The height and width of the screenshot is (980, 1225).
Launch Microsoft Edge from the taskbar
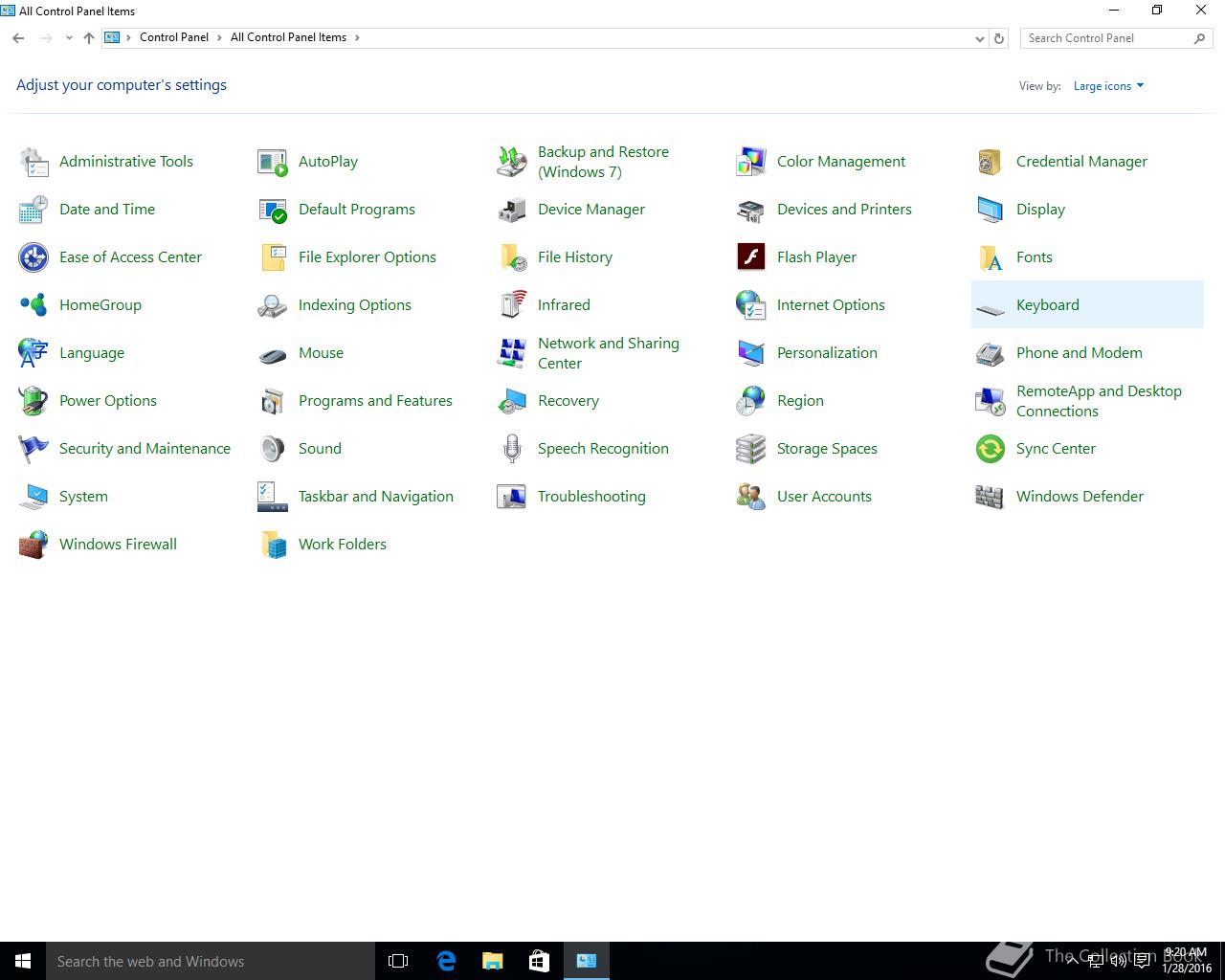[x=446, y=961]
